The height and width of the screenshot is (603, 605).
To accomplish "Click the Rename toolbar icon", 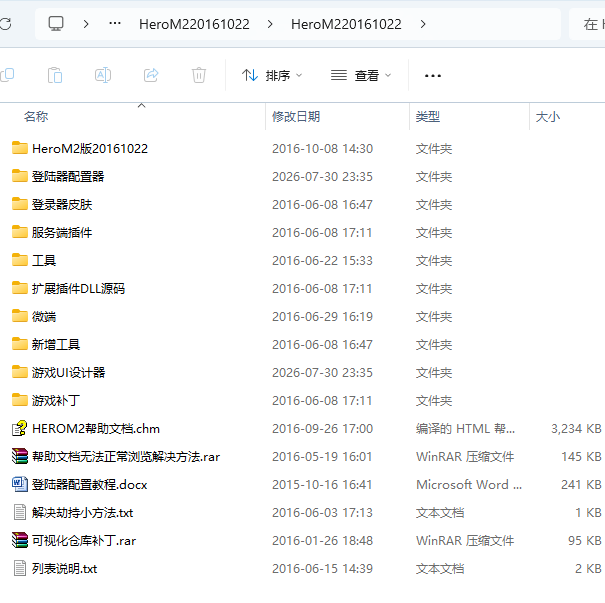I will click(103, 75).
